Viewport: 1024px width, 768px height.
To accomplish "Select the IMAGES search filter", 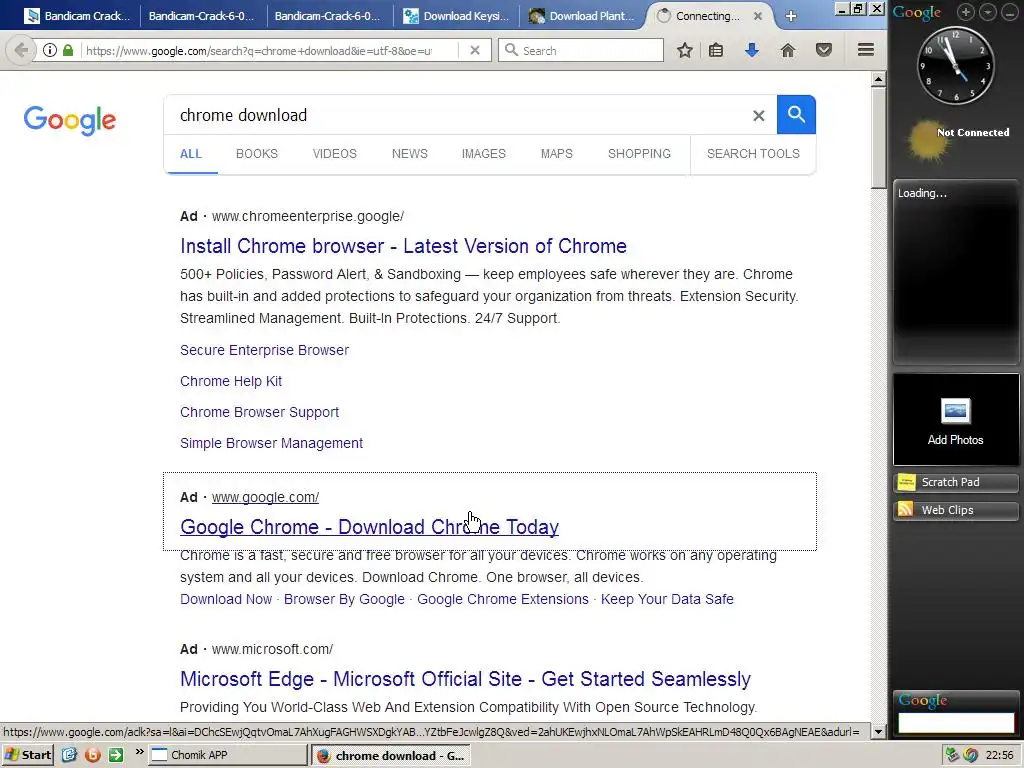I will tap(483, 153).
